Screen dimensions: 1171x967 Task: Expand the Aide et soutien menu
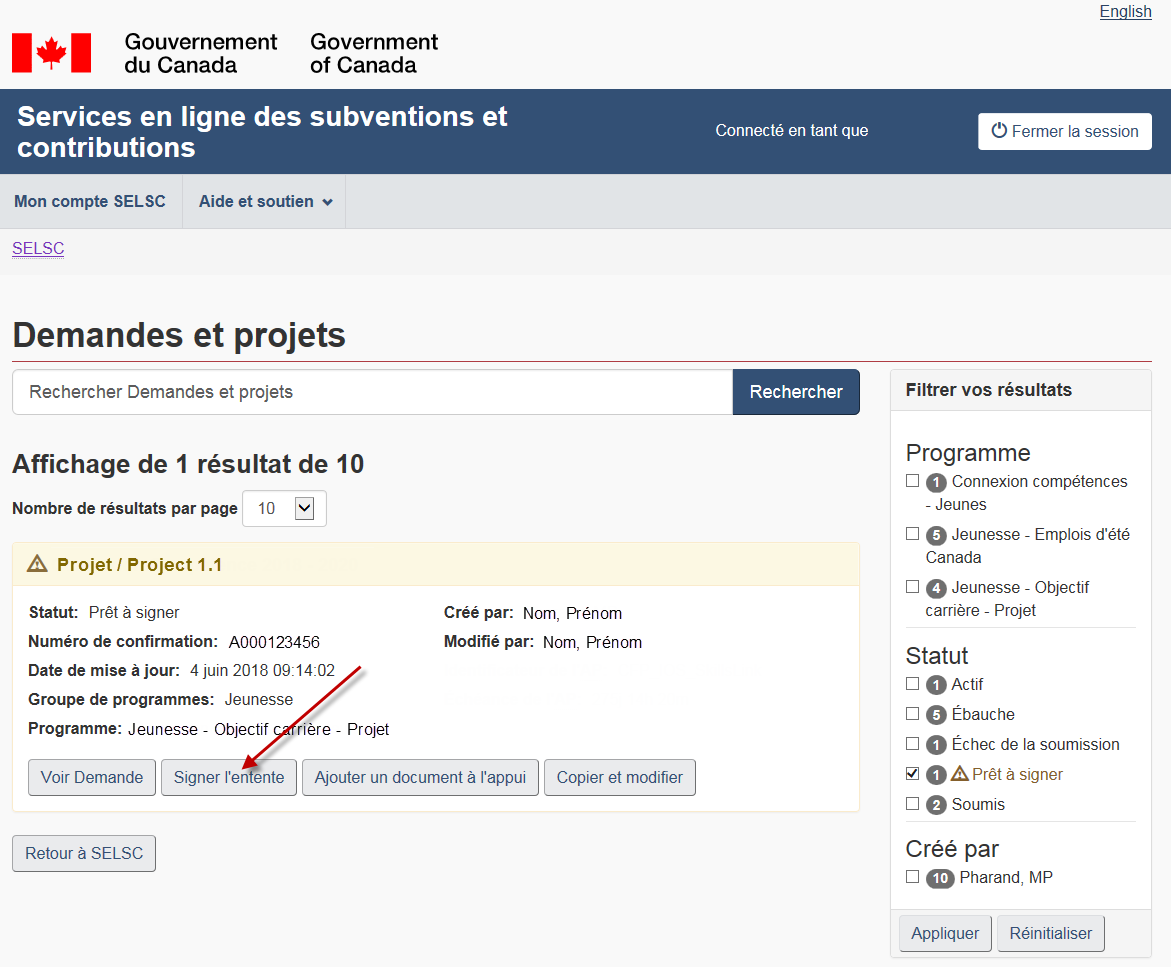pos(264,202)
